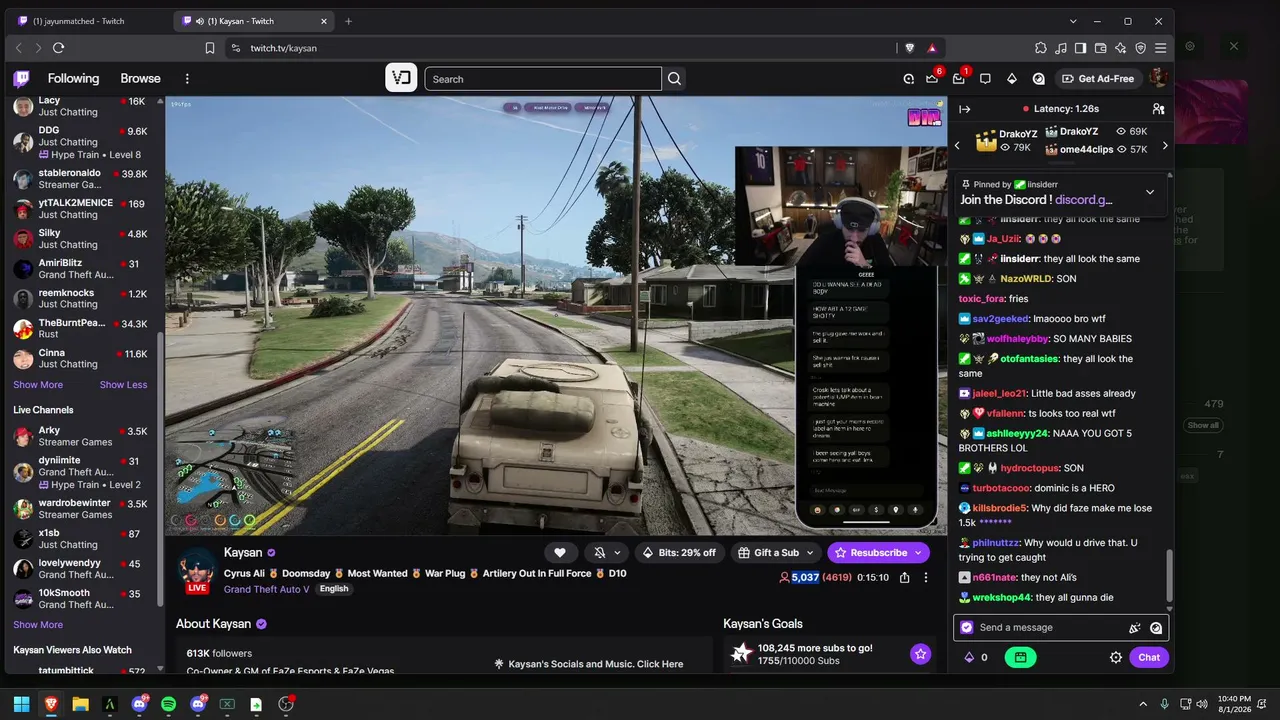Switch to the jayunmatched Twitch tab

[85, 21]
